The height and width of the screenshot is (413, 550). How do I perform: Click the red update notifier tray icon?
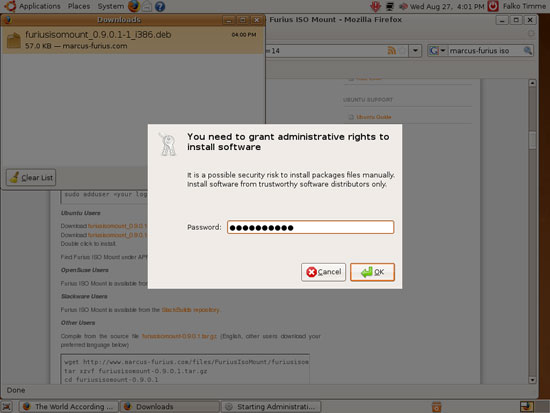[x=375, y=6]
